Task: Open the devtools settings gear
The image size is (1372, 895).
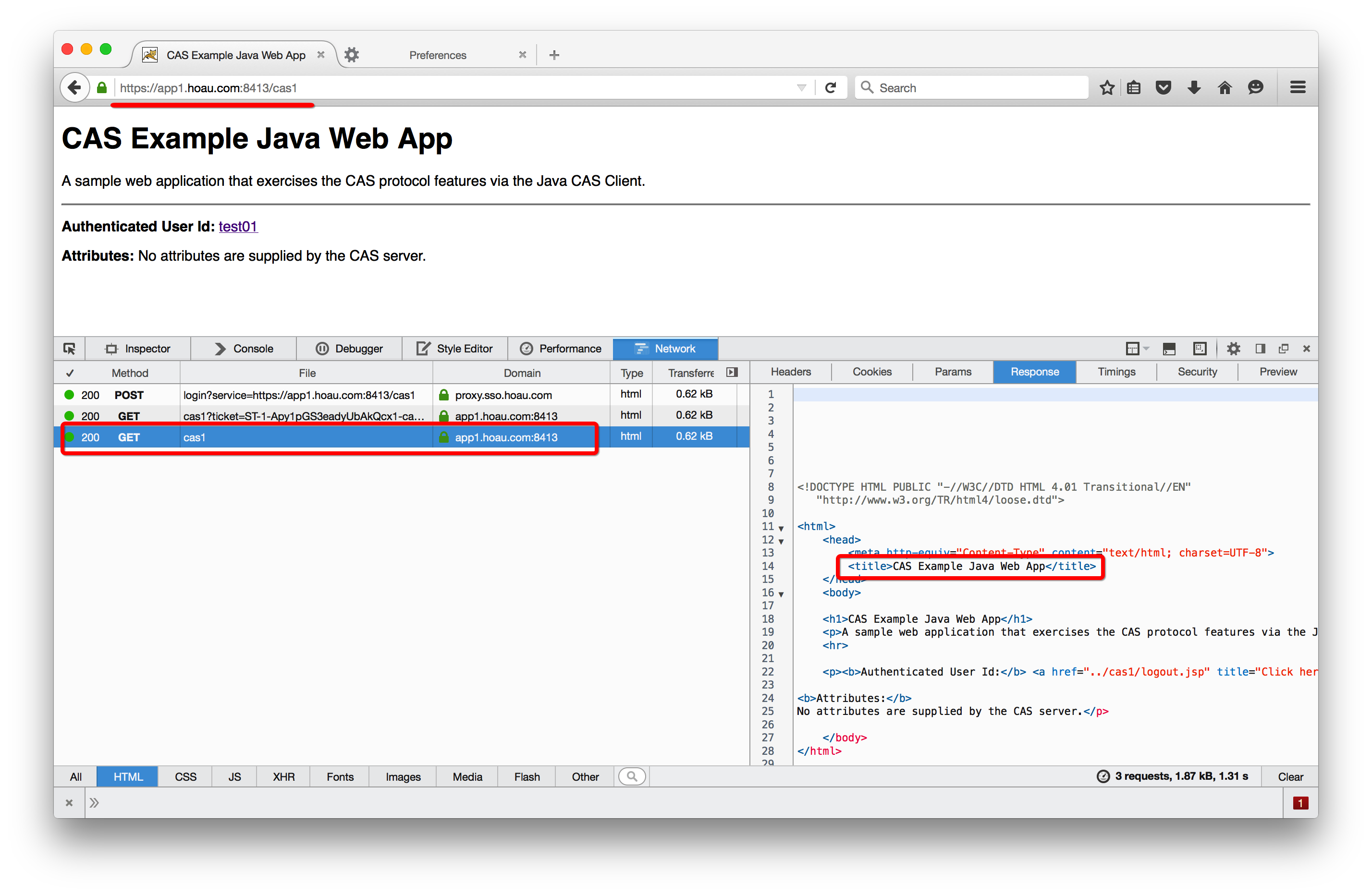Action: (x=1233, y=349)
